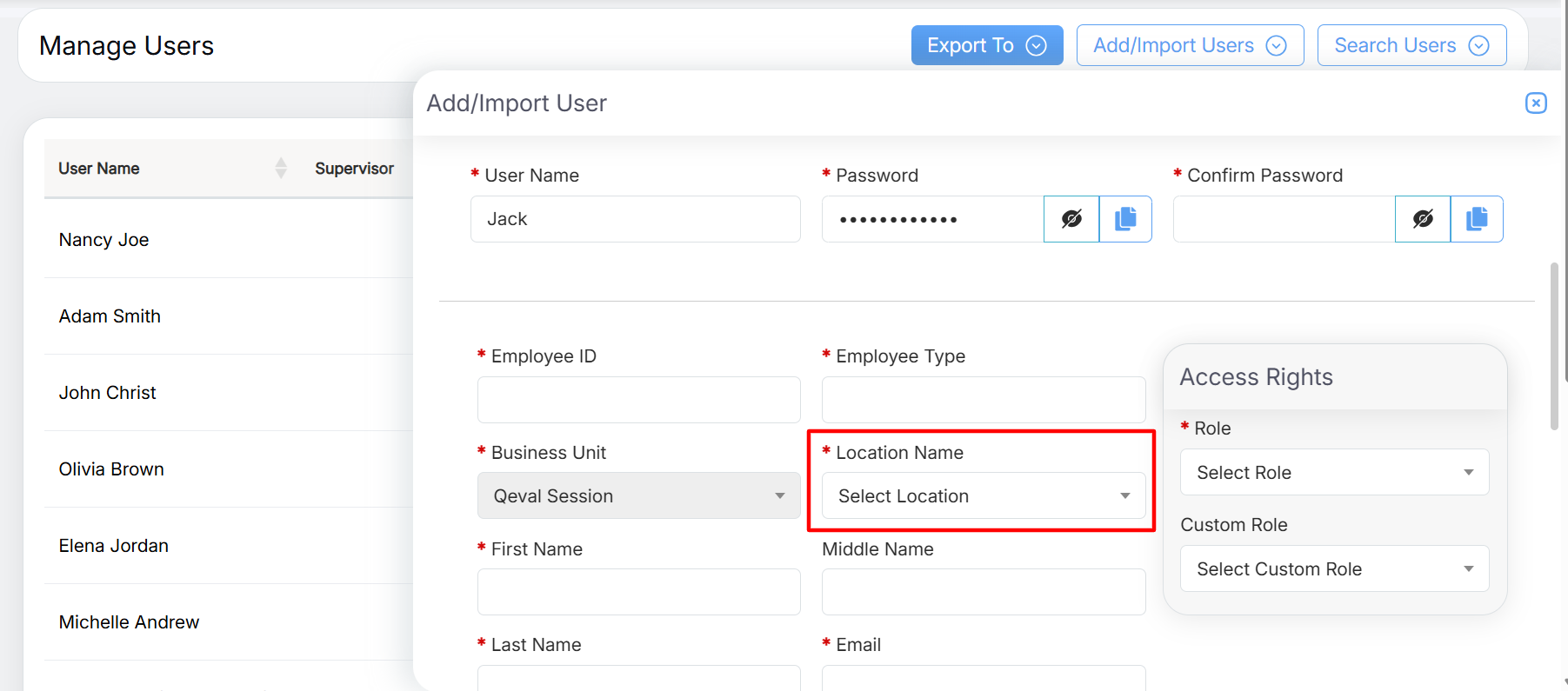This screenshot has height=691, width=1568.
Task: Select Olivia Brown in the users list
Action: 111,469
